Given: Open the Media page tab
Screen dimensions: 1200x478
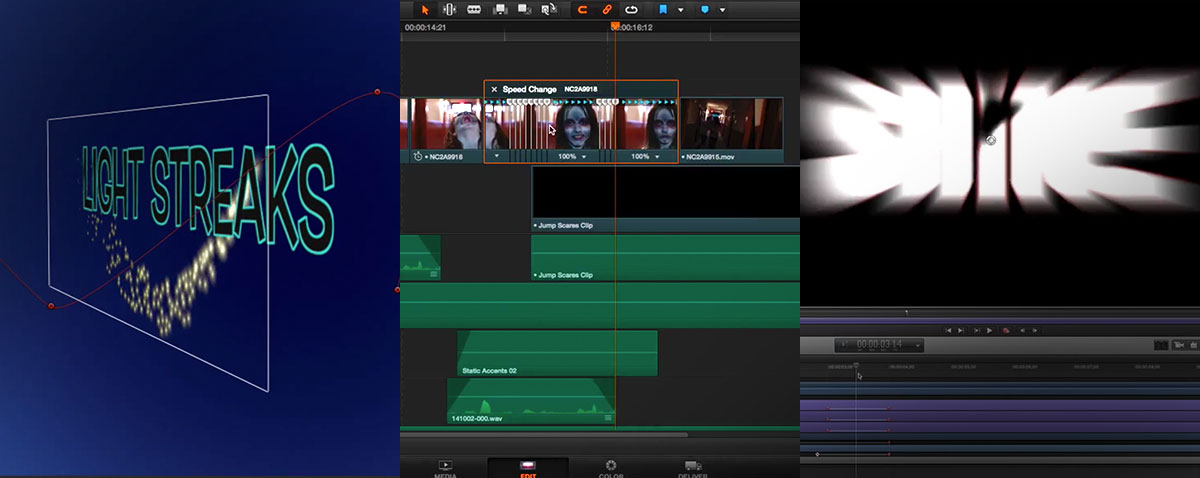Looking at the screenshot, I should tap(446, 468).
